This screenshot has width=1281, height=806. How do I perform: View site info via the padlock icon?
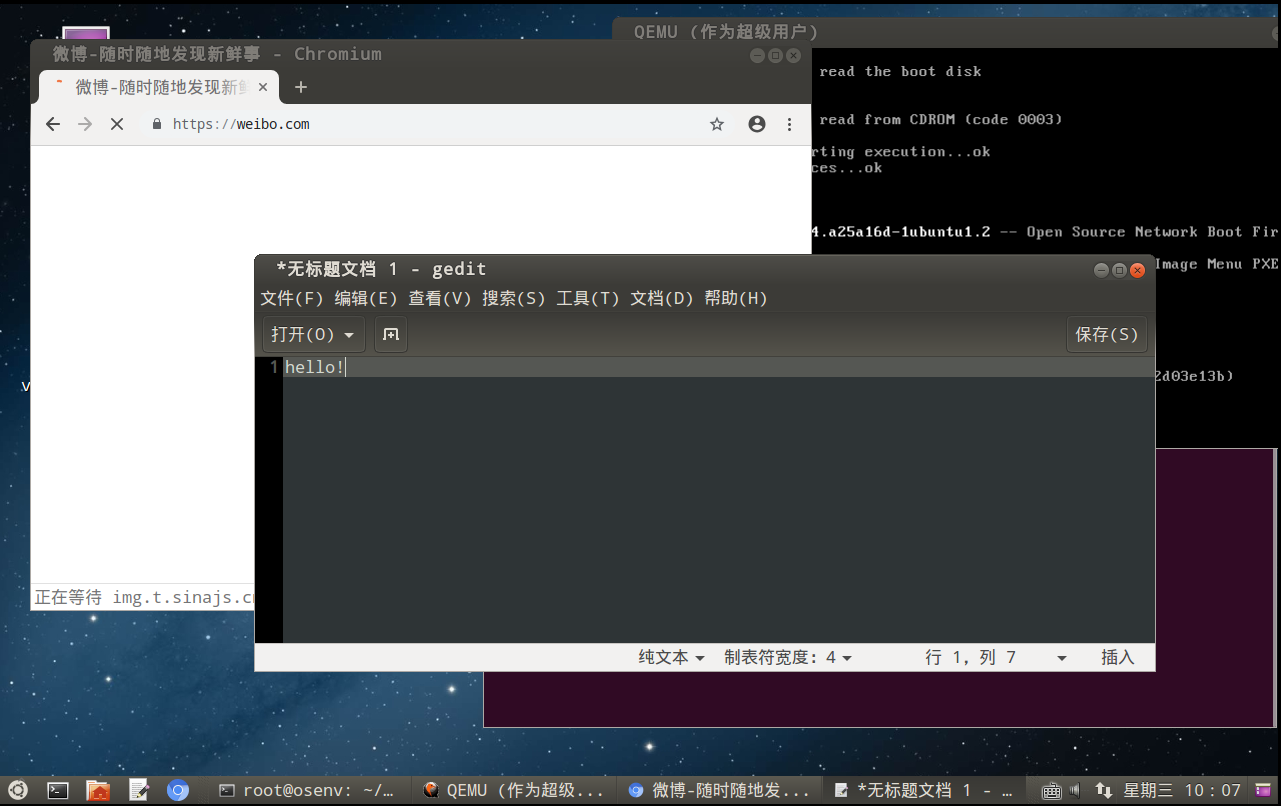pyautogui.click(x=156, y=124)
